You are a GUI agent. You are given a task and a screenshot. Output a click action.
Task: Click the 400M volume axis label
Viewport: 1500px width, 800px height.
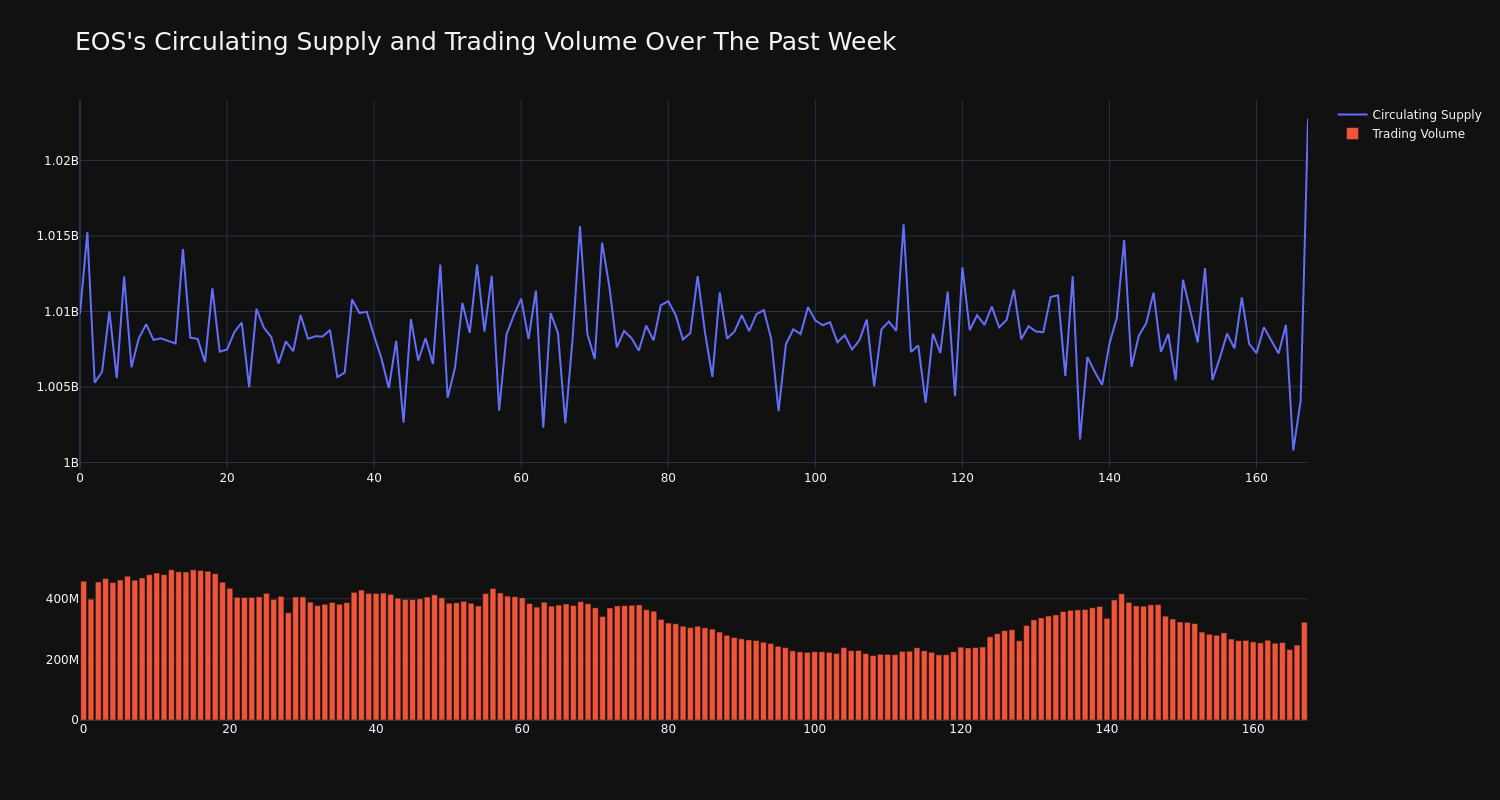(x=62, y=599)
